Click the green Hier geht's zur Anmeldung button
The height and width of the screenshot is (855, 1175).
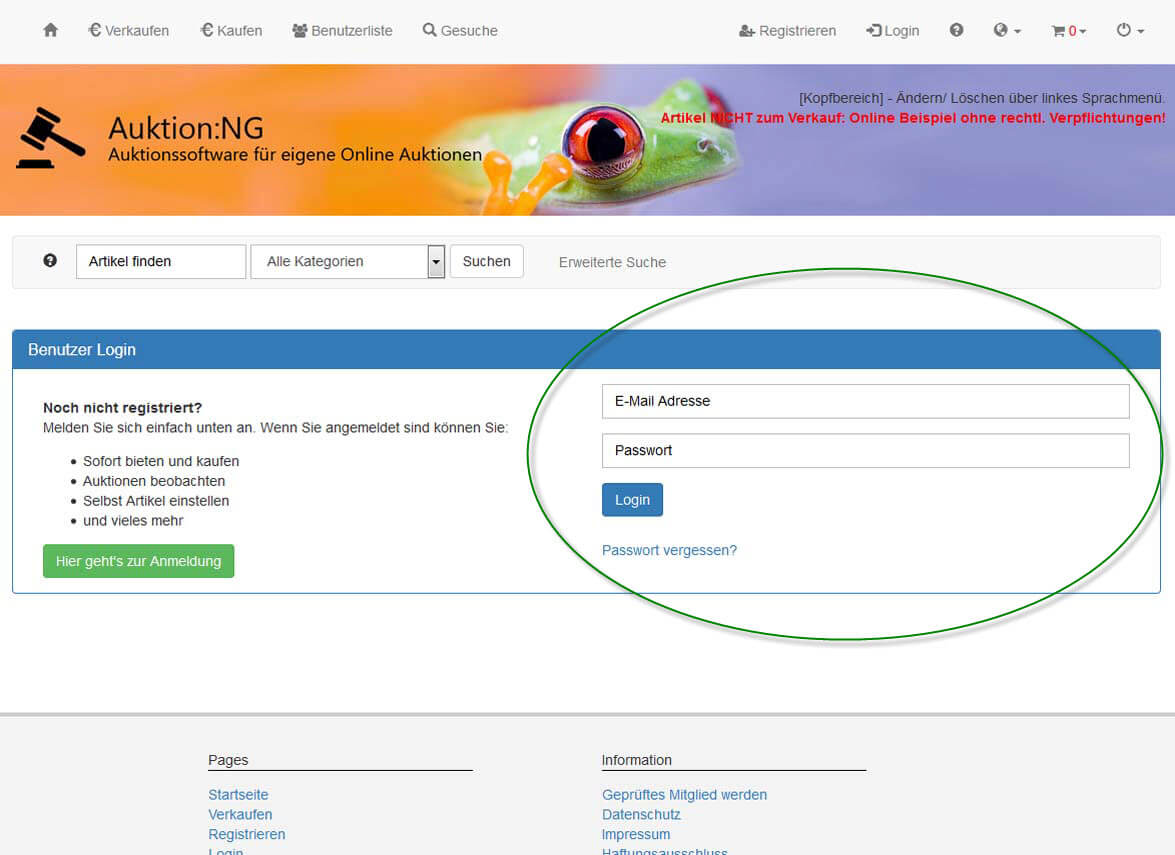pos(138,561)
